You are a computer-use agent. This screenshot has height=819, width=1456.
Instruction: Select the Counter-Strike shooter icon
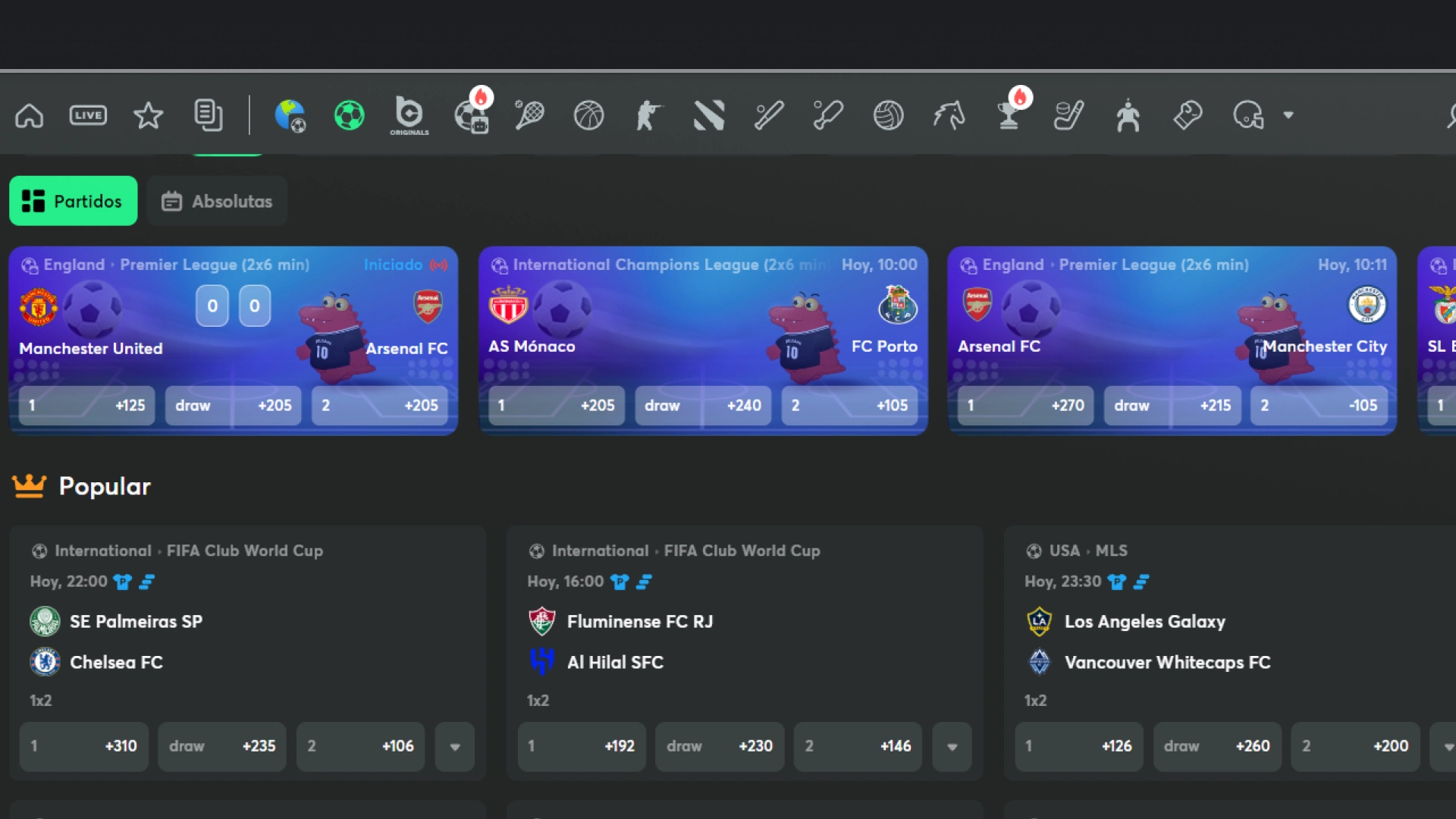648,115
